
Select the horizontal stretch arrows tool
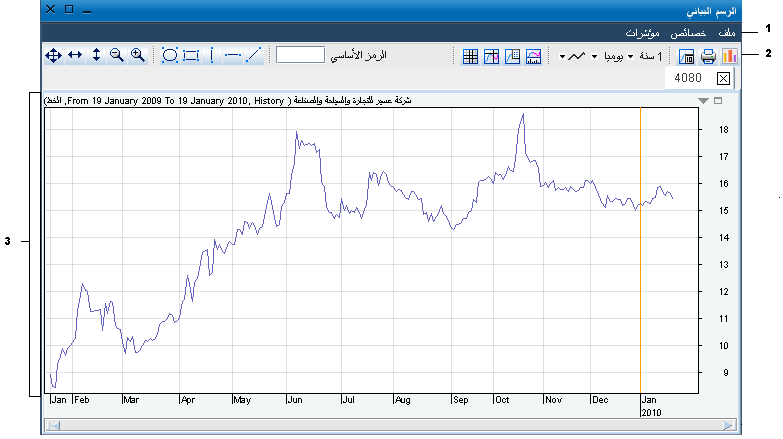pos(75,55)
